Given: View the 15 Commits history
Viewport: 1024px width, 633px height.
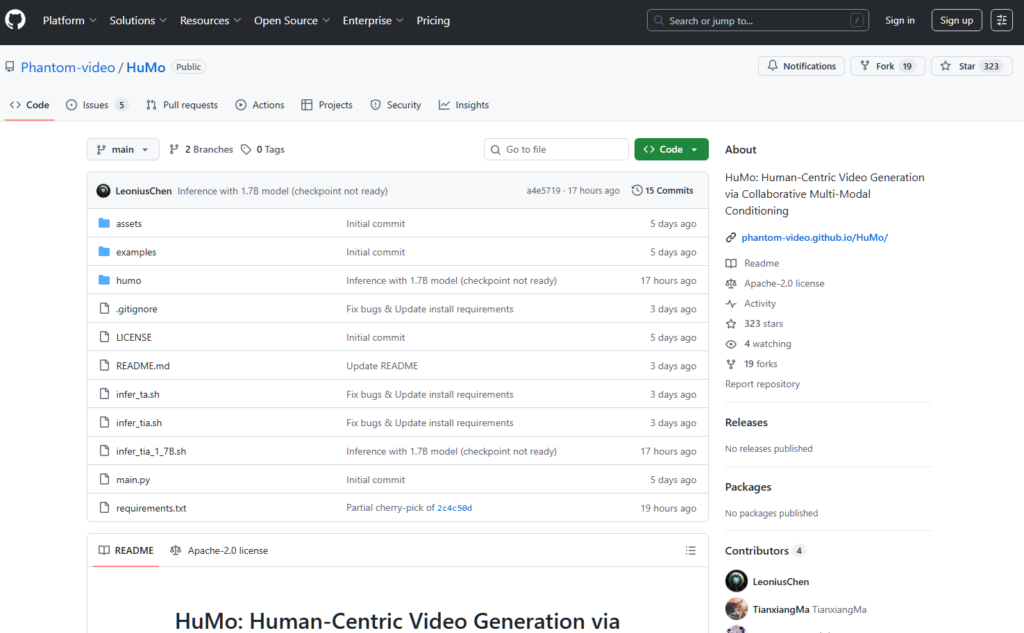Looking at the screenshot, I should [662, 191].
